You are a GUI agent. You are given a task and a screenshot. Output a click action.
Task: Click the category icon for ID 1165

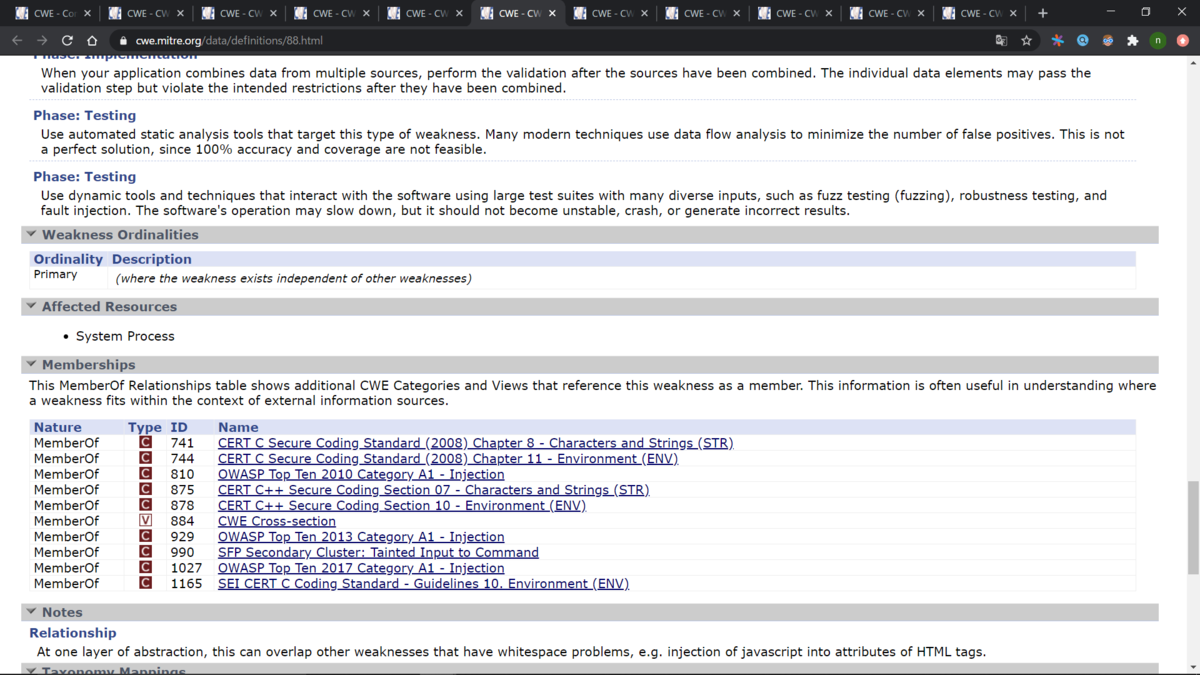(x=145, y=583)
